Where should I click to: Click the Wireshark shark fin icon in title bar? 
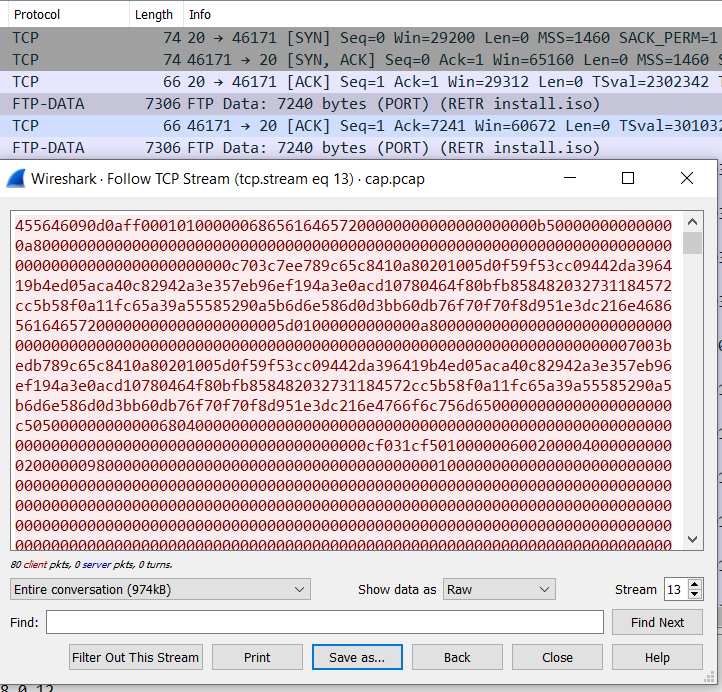pyautogui.click(x=17, y=179)
